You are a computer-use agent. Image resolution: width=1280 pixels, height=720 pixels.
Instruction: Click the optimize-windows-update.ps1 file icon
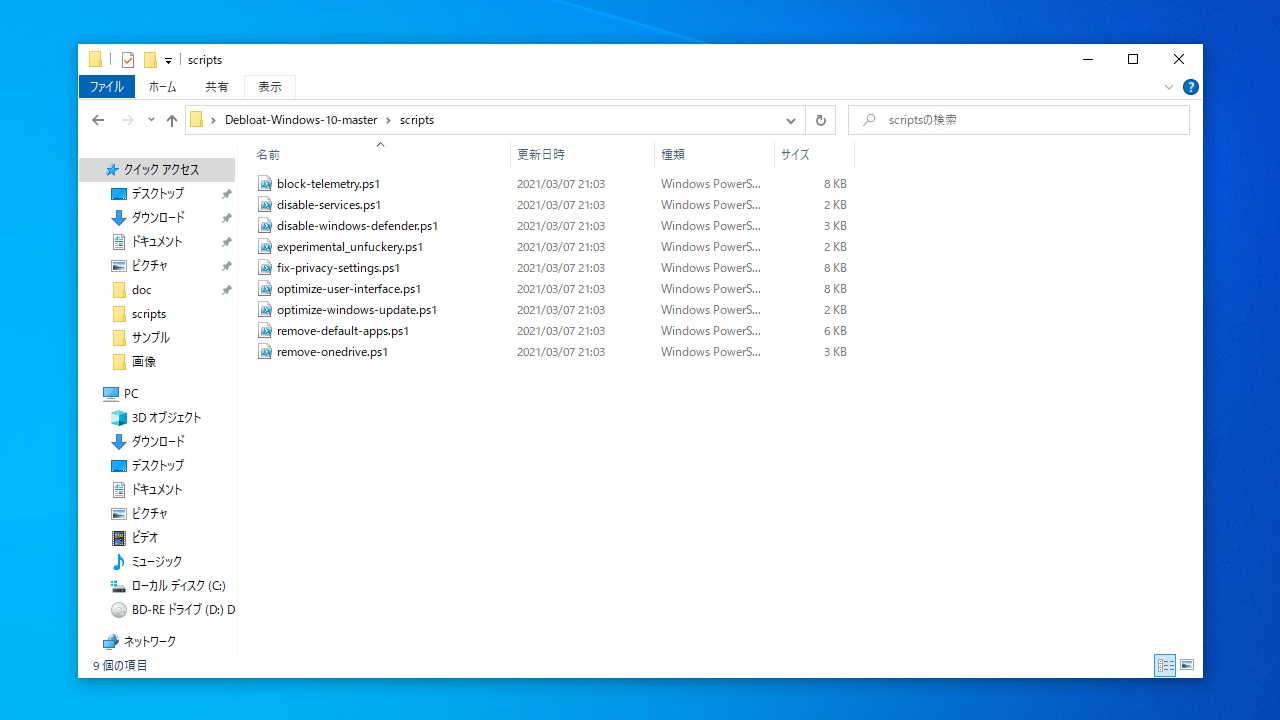coord(265,310)
